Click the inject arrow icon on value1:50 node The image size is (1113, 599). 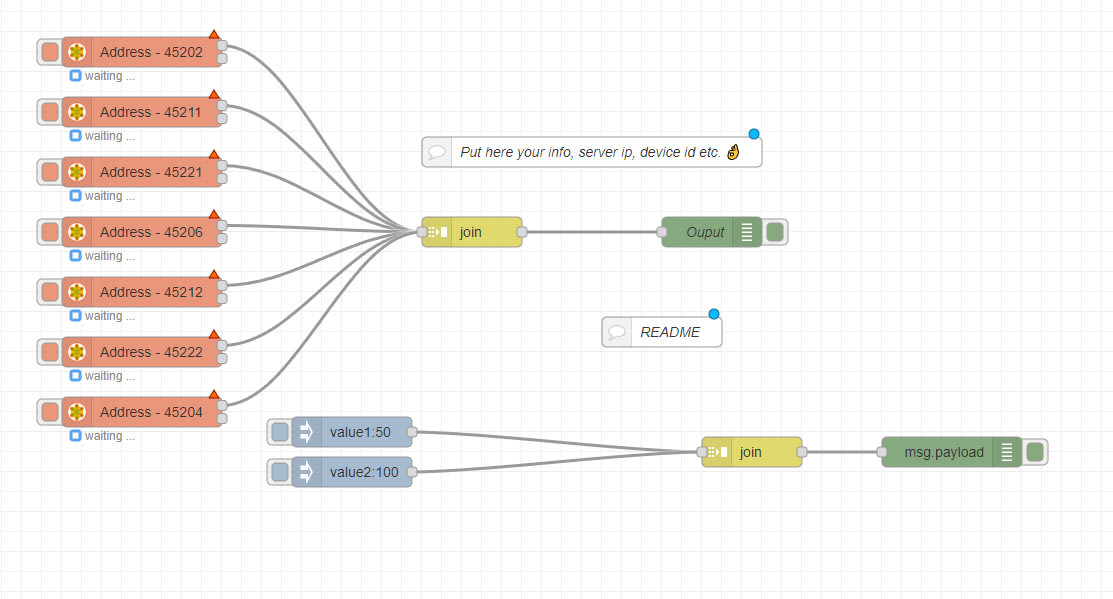(x=304, y=431)
